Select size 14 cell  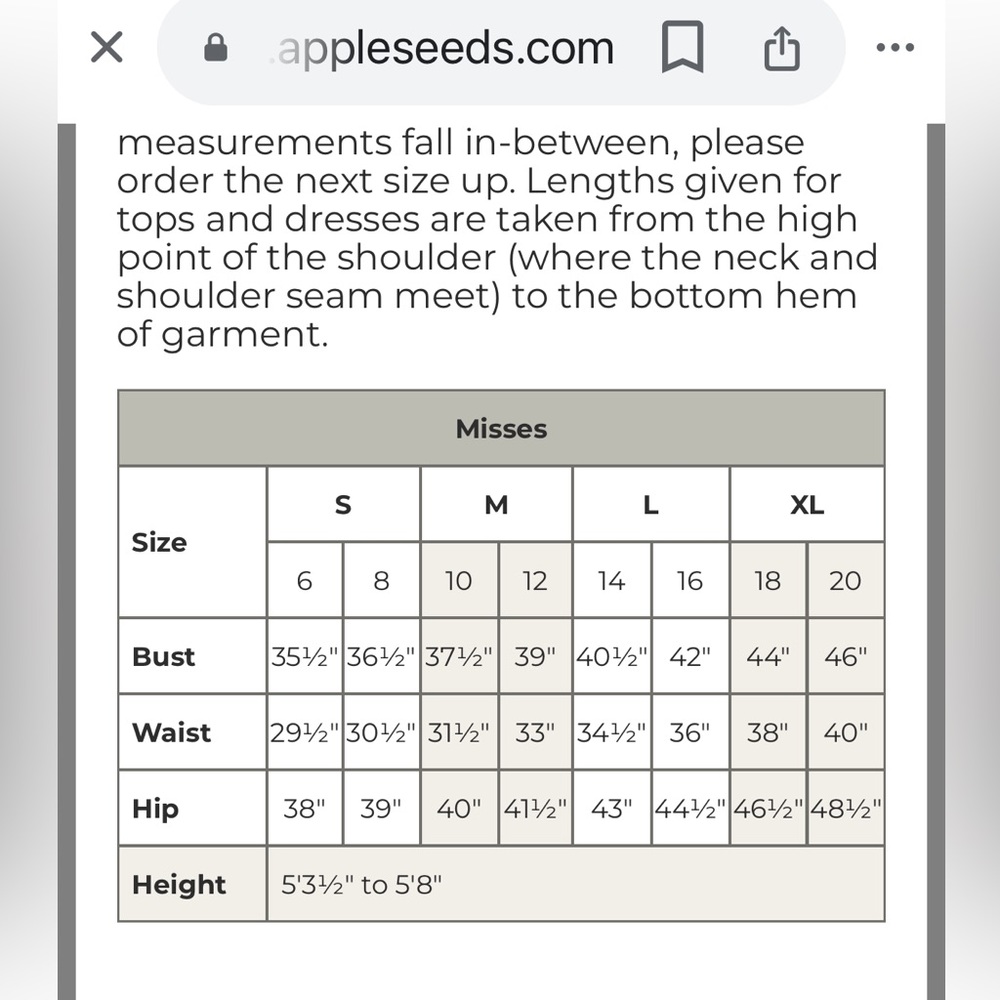611,581
